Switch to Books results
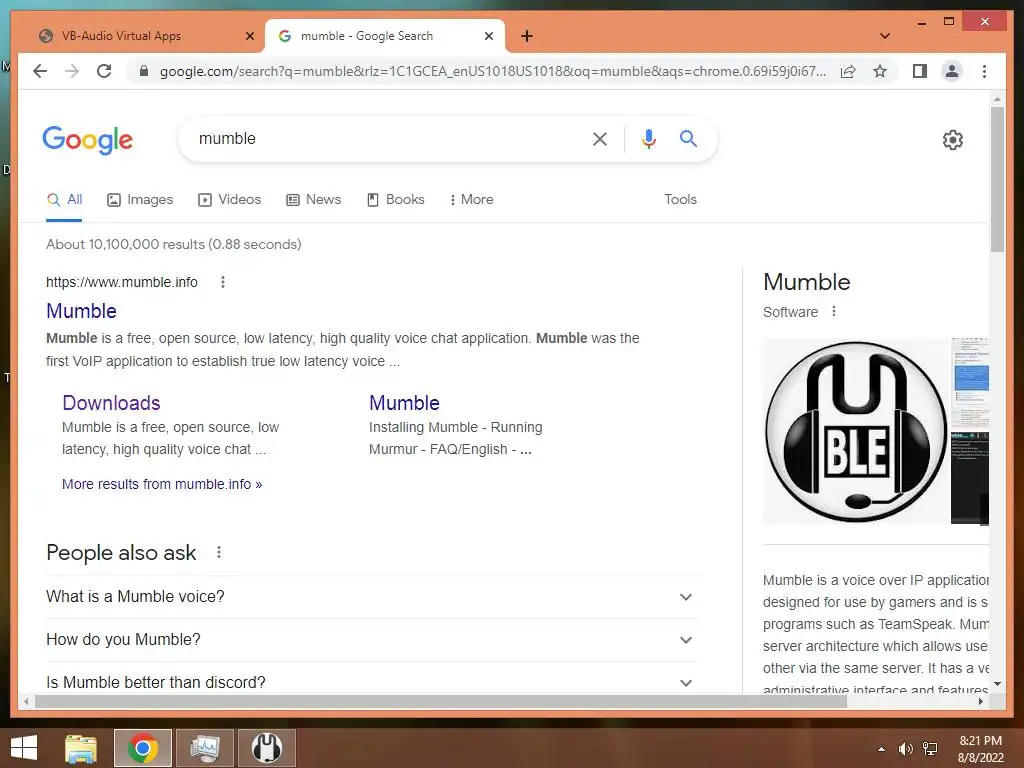This screenshot has height=768, width=1024. (x=396, y=200)
